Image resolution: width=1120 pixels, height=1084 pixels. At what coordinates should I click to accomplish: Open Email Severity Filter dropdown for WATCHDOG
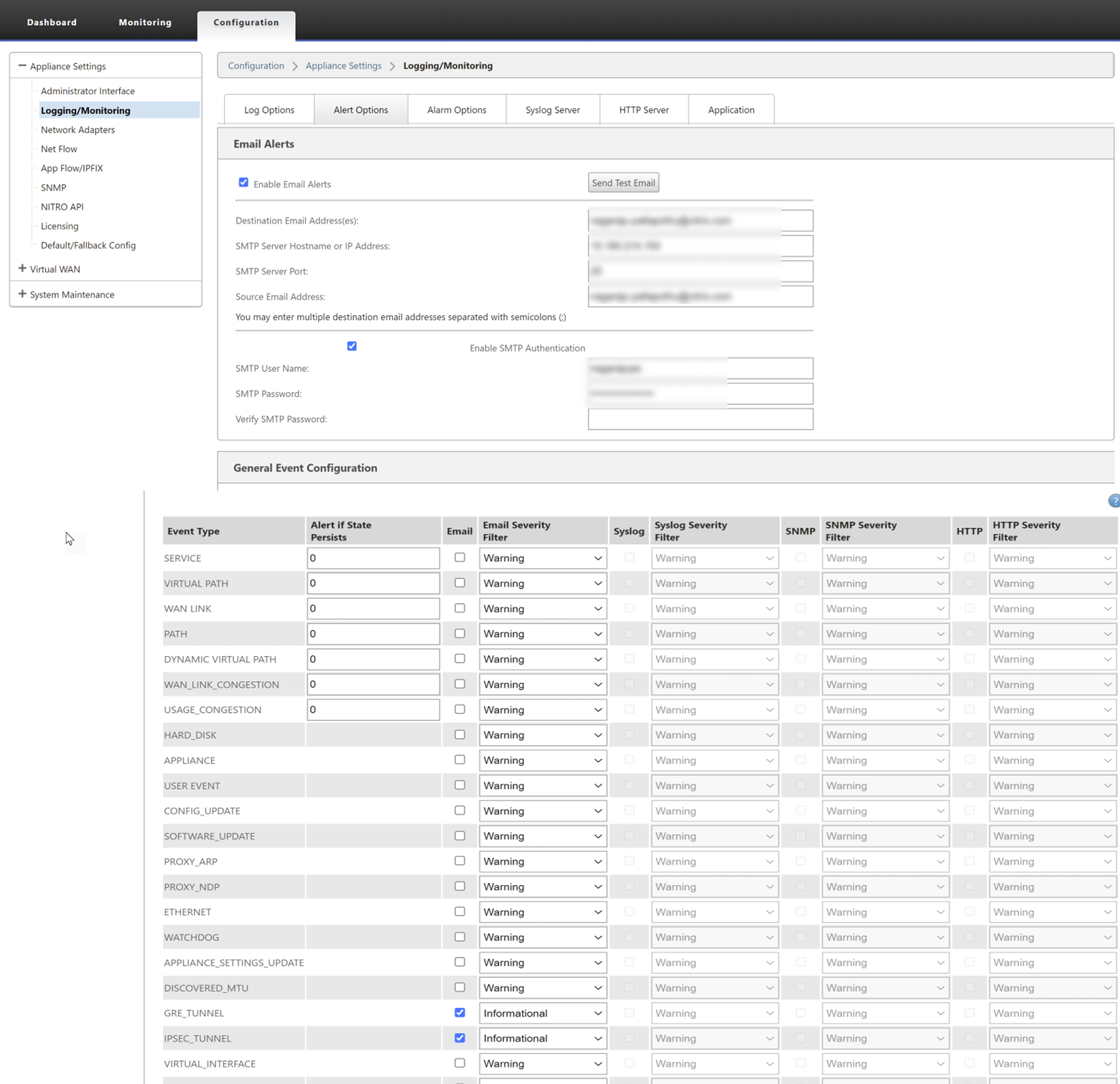pyautogui.click(x=543, y=938)
